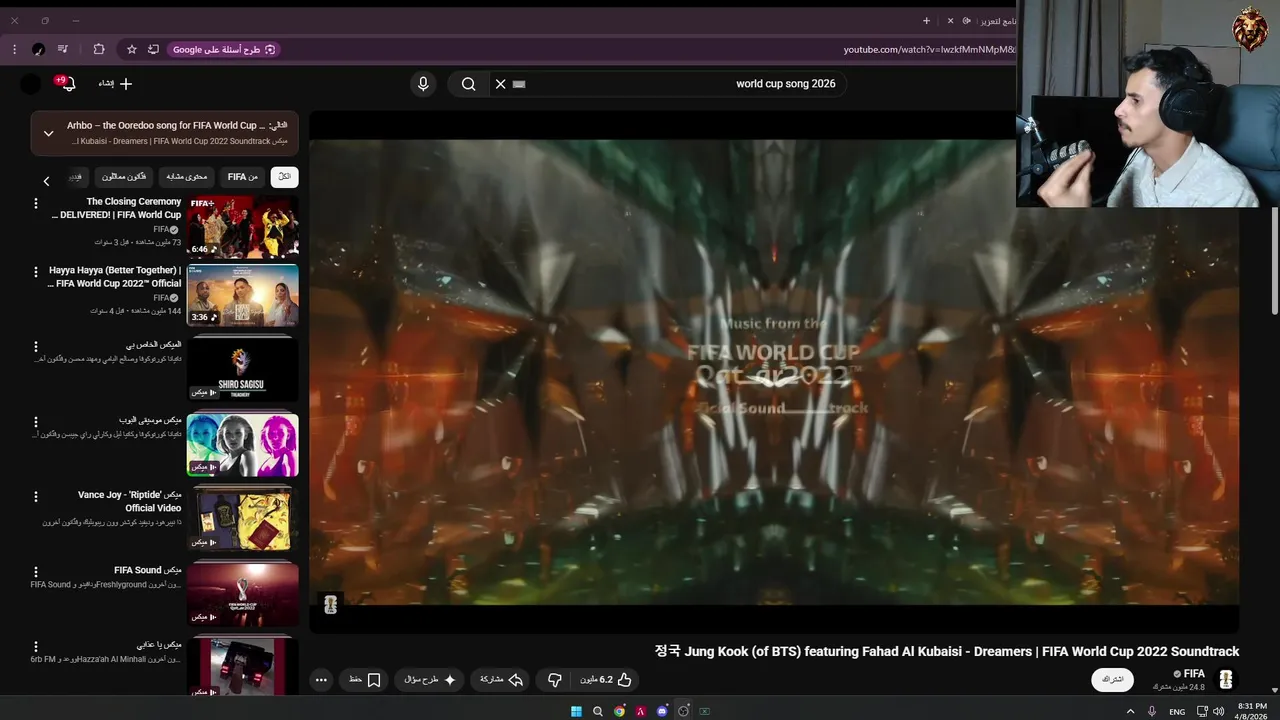The width and height of the screenshot is (1280, 720).
Task: Select the 'فنانون مماثلون' filter chip
Action: (124, 177)
